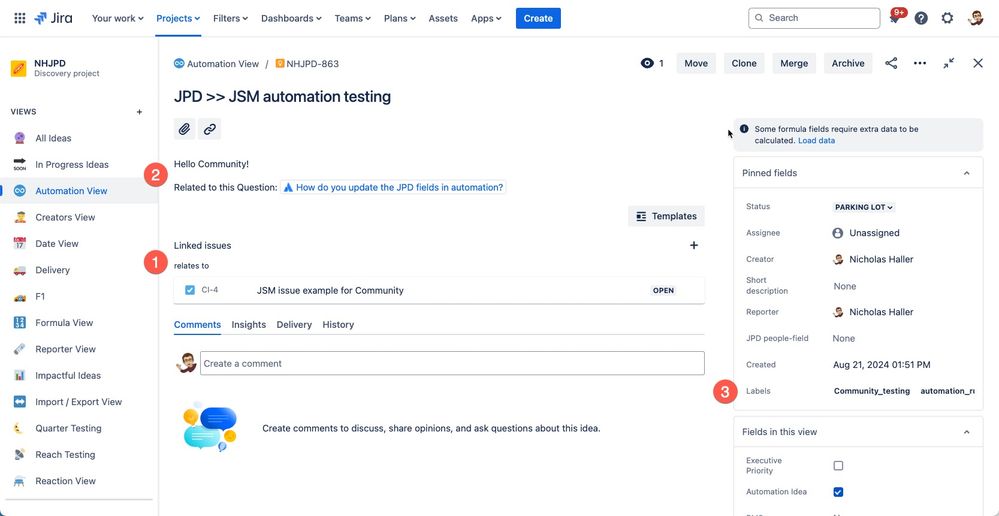
Task: Open the Your work dropdown
Action: 117,18
